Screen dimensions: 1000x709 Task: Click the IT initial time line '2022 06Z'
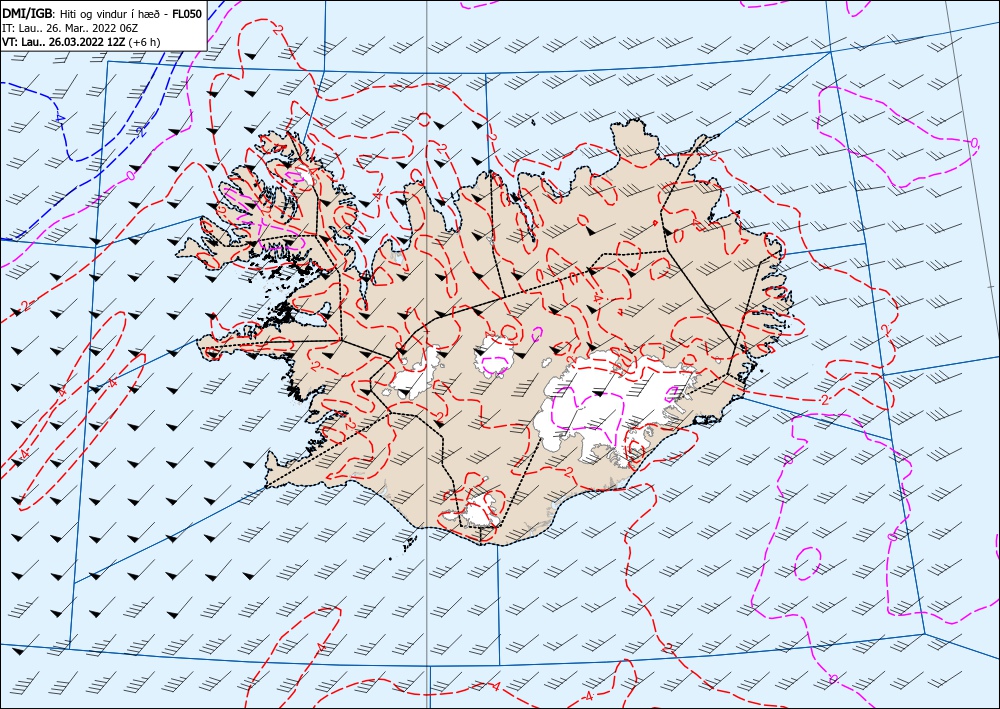coord(116,28)
